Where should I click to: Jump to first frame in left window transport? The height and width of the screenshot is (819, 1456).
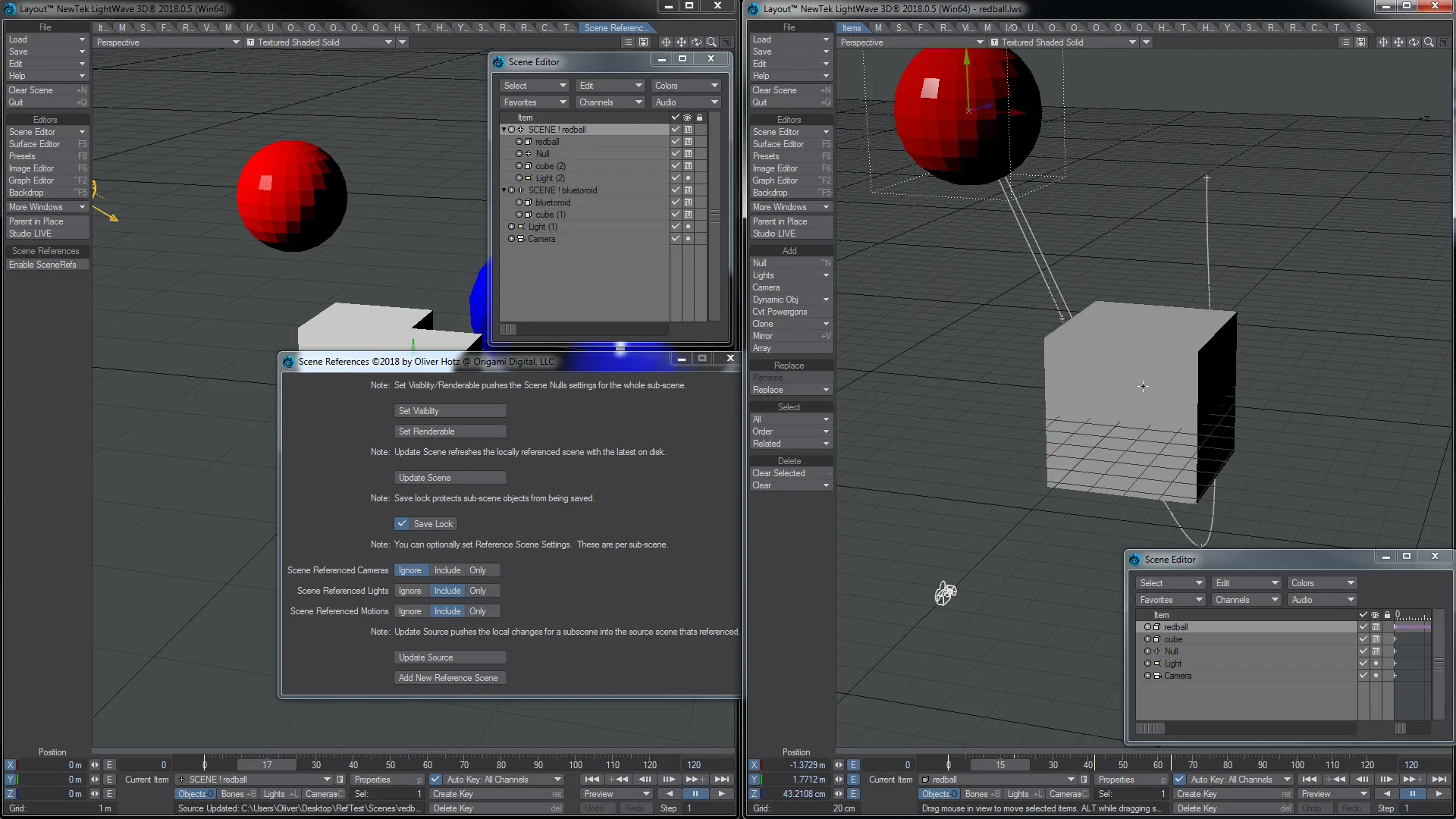591,780
